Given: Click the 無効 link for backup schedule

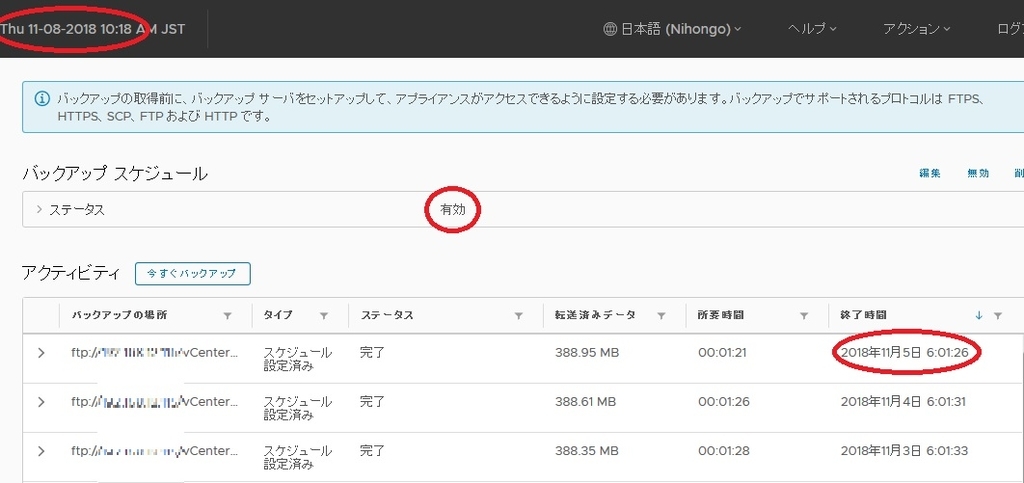Looking at the screenshot, I should click(x=978, y=174).
